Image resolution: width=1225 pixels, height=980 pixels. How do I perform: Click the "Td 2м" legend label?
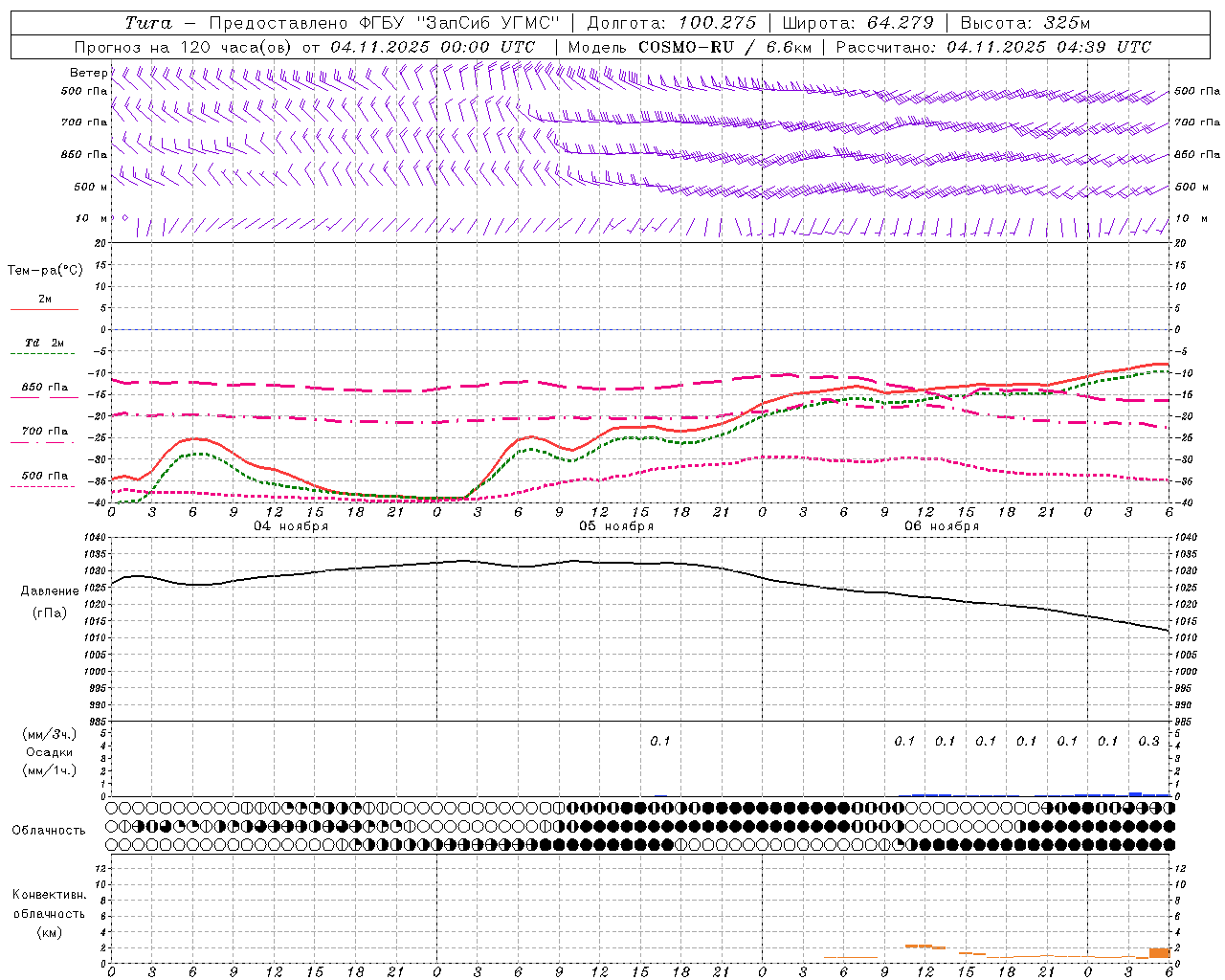pyautogui.click(x=45, y=343)
